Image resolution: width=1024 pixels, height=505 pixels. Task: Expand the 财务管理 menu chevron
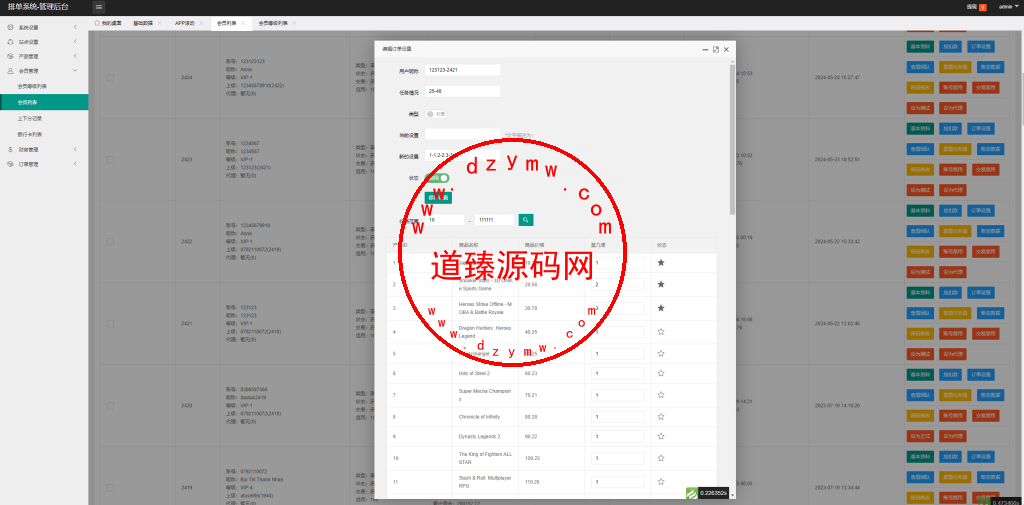point(75,150)
